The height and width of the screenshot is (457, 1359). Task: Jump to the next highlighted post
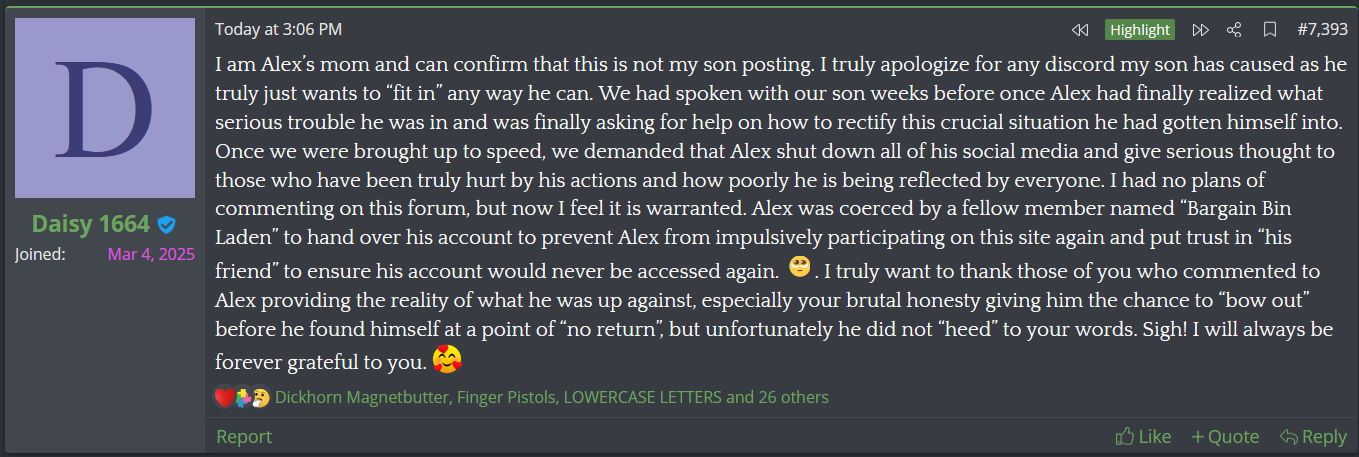pyautogui.click(x=1201, y=30)
